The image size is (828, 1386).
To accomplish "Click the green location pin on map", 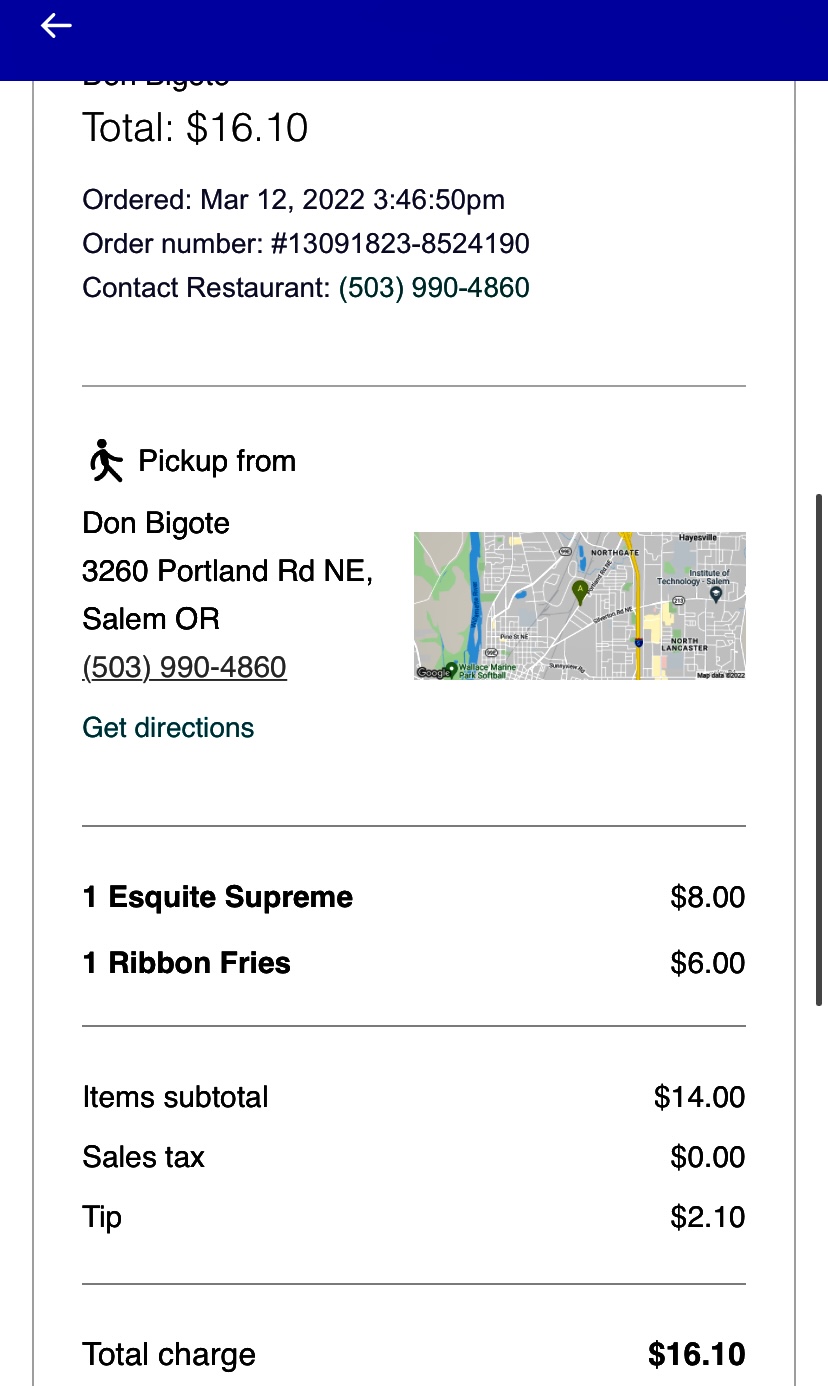I will tap(579, 591).
